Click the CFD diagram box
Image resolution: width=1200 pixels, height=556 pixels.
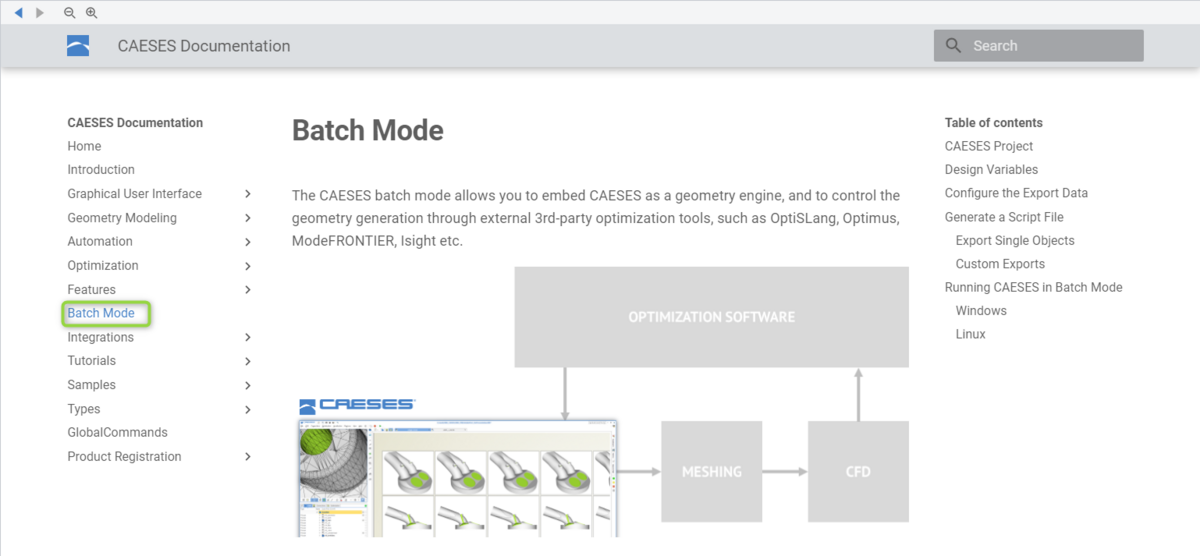coord(858,471)
